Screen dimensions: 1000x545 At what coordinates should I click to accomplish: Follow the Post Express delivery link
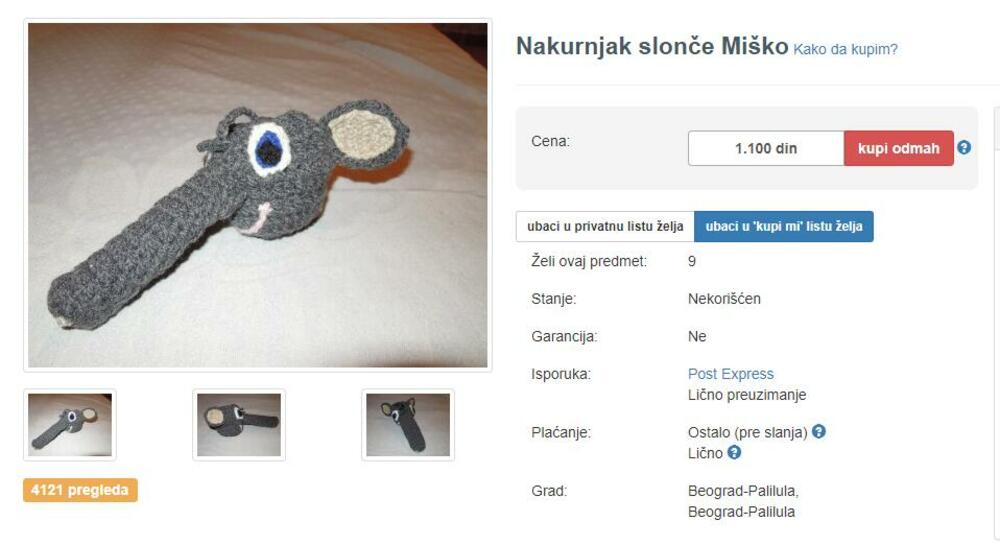tap(730, 374)
